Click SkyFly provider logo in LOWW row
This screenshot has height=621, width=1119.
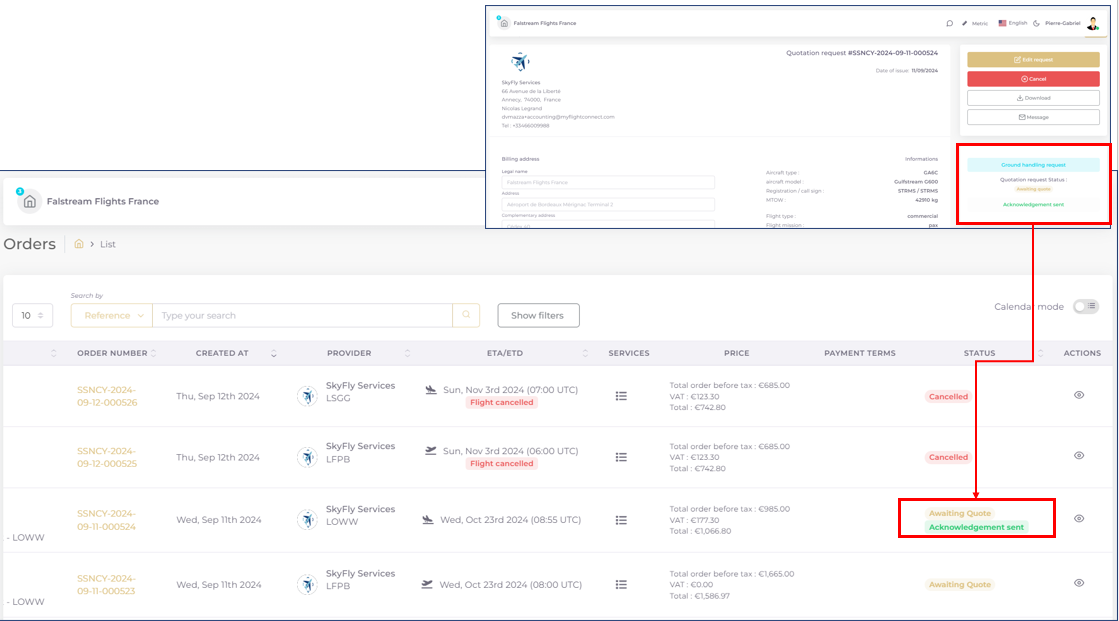pos(308,520)
